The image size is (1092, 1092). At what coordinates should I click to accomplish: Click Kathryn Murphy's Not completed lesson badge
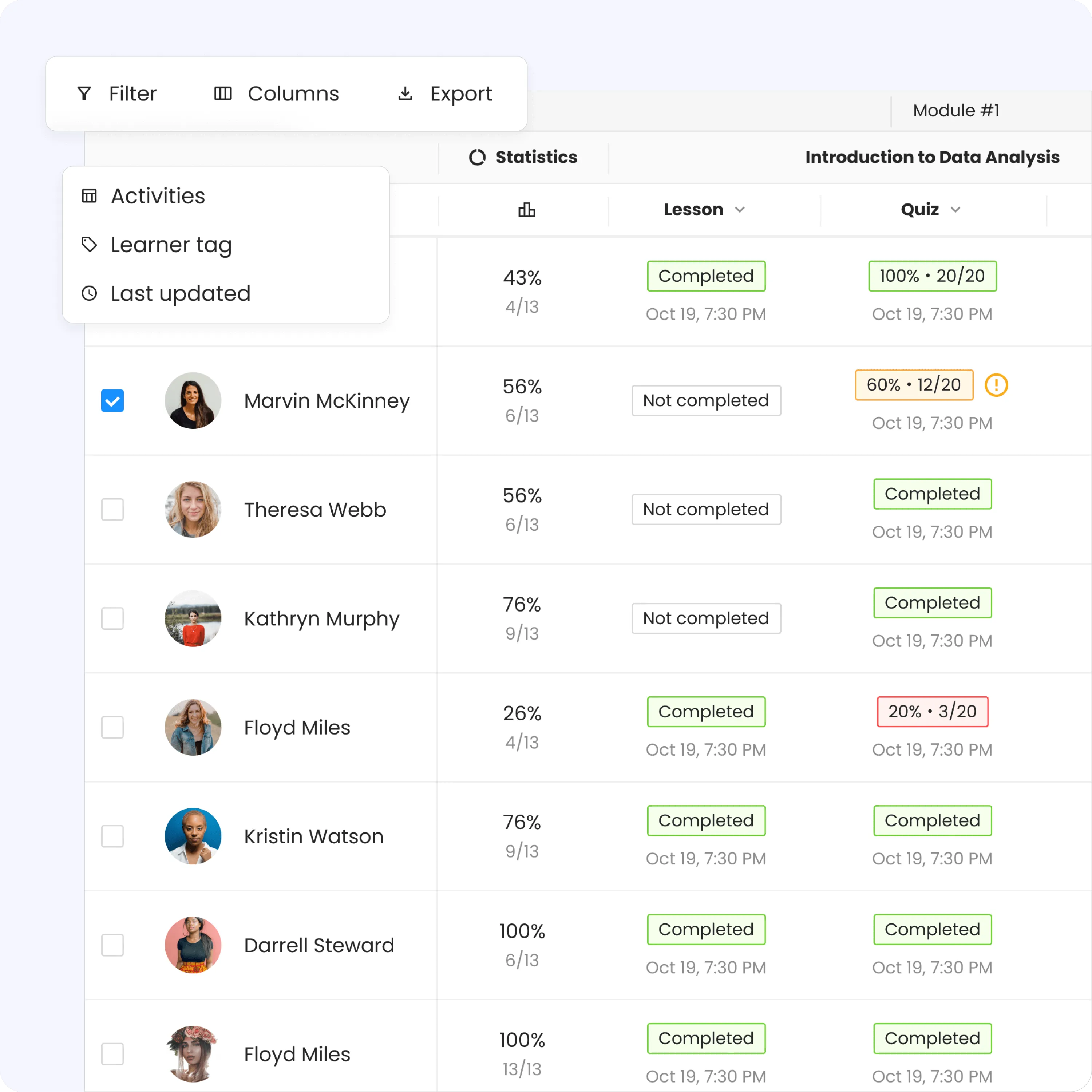[707, 618]
